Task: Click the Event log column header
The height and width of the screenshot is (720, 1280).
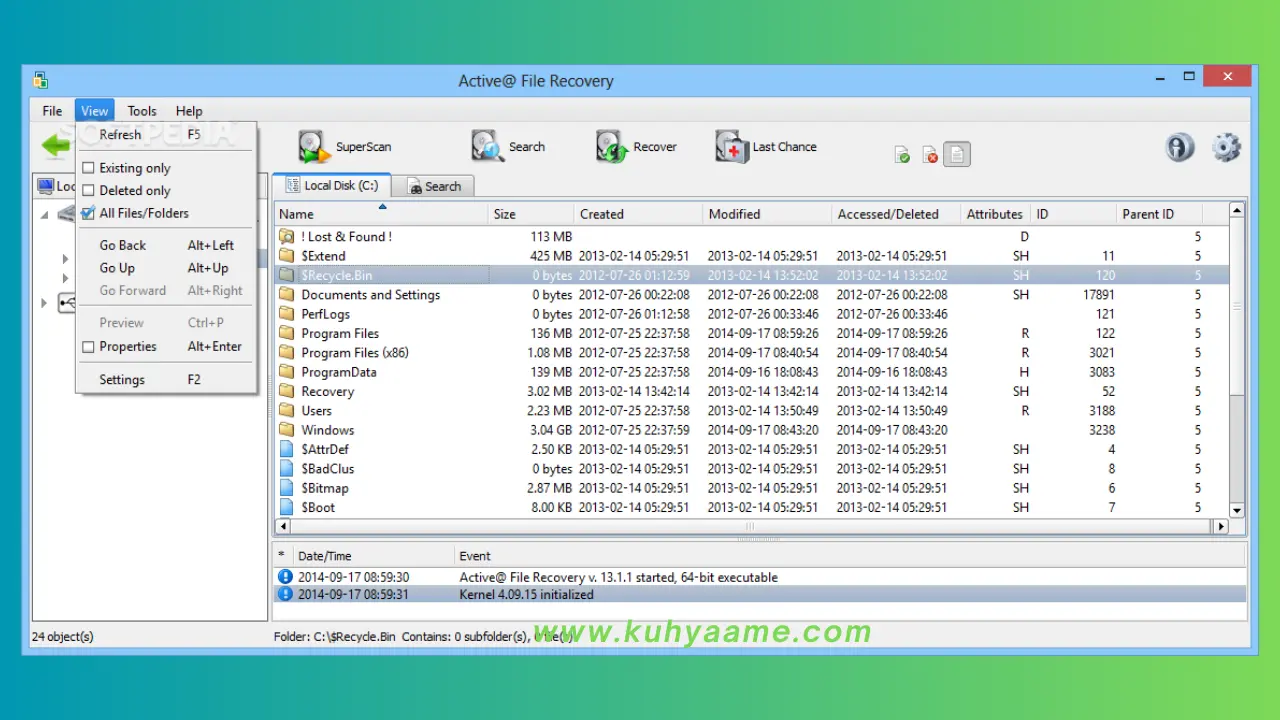Action: [850, 556]
